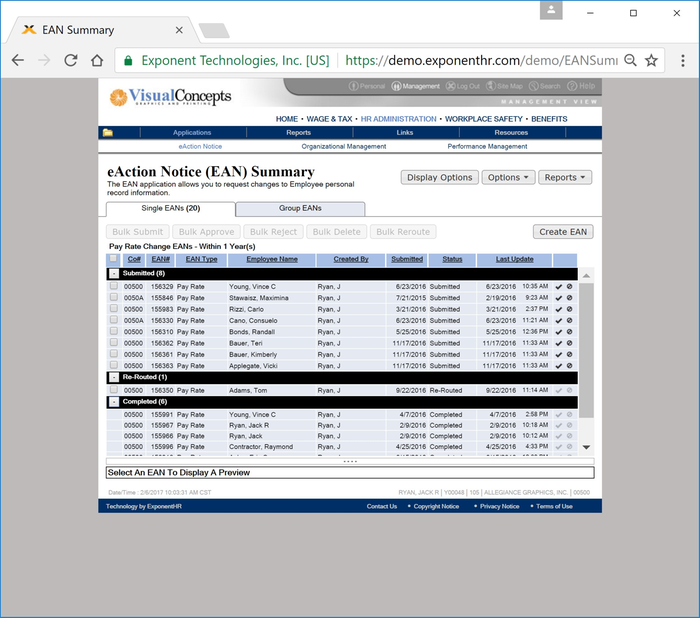Screen dimensions: 700x618
Task: Check the box for Bauer, Teri
Action: 114,342
